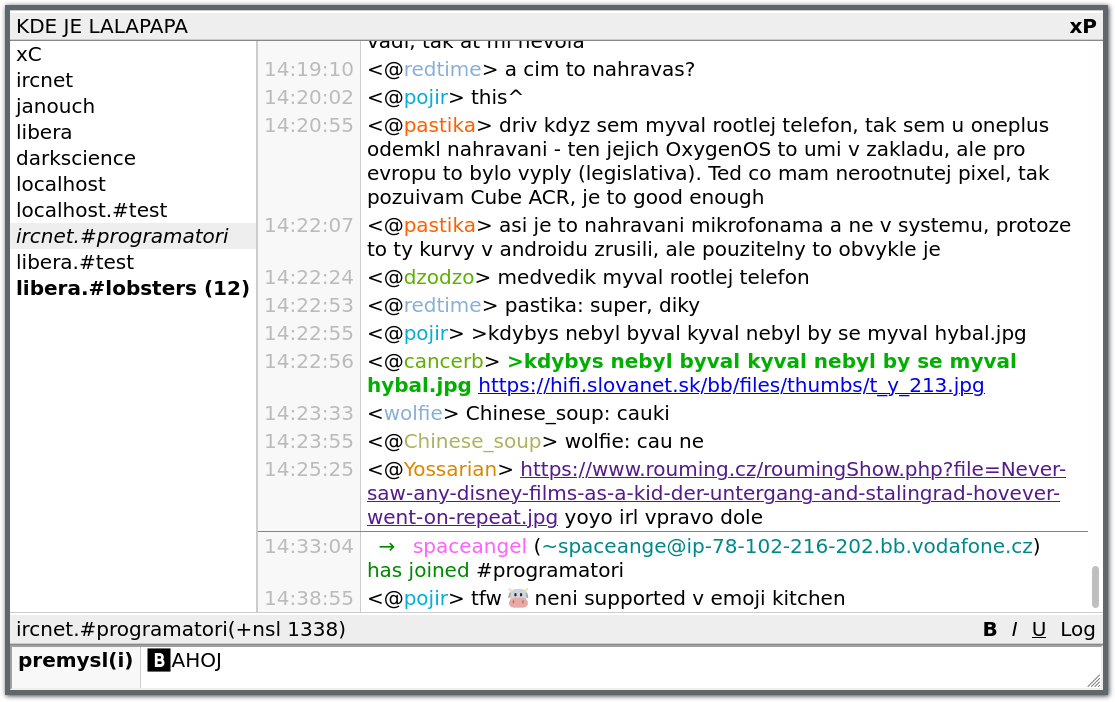Select ircnet.#programatori channel

122,237
